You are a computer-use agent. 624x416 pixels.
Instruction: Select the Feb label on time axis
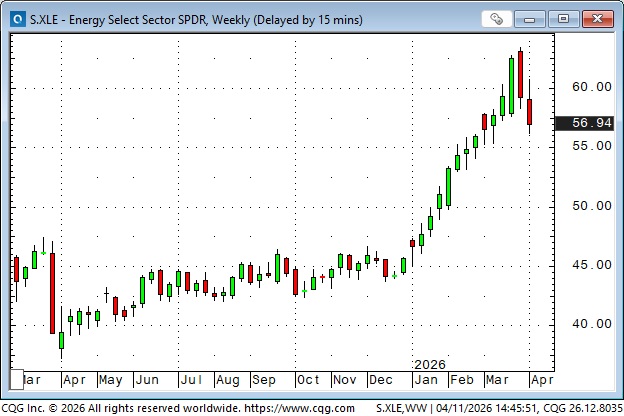click(461, 380)
